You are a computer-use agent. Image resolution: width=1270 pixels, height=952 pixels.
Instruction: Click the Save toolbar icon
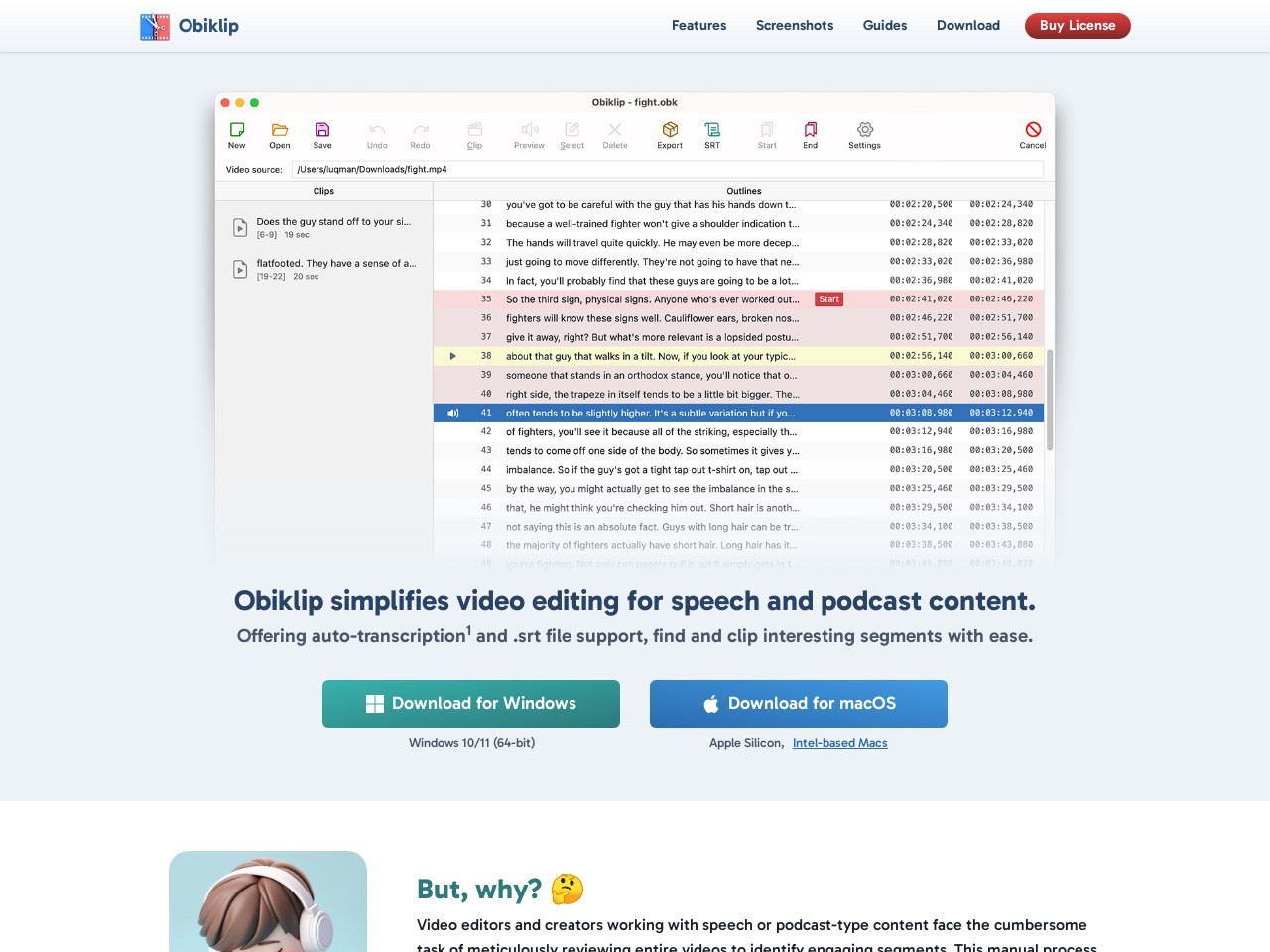(x=322, y=130)
